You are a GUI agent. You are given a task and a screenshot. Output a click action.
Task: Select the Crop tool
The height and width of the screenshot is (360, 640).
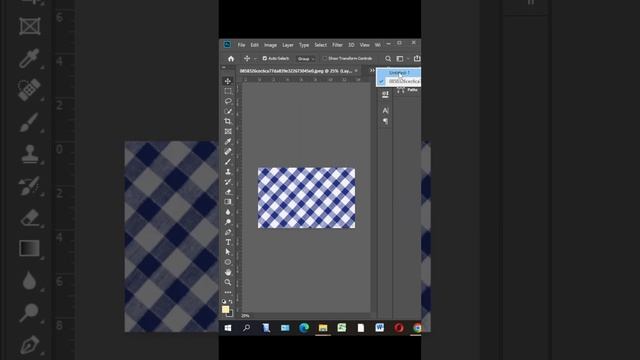tap(228, 121)
